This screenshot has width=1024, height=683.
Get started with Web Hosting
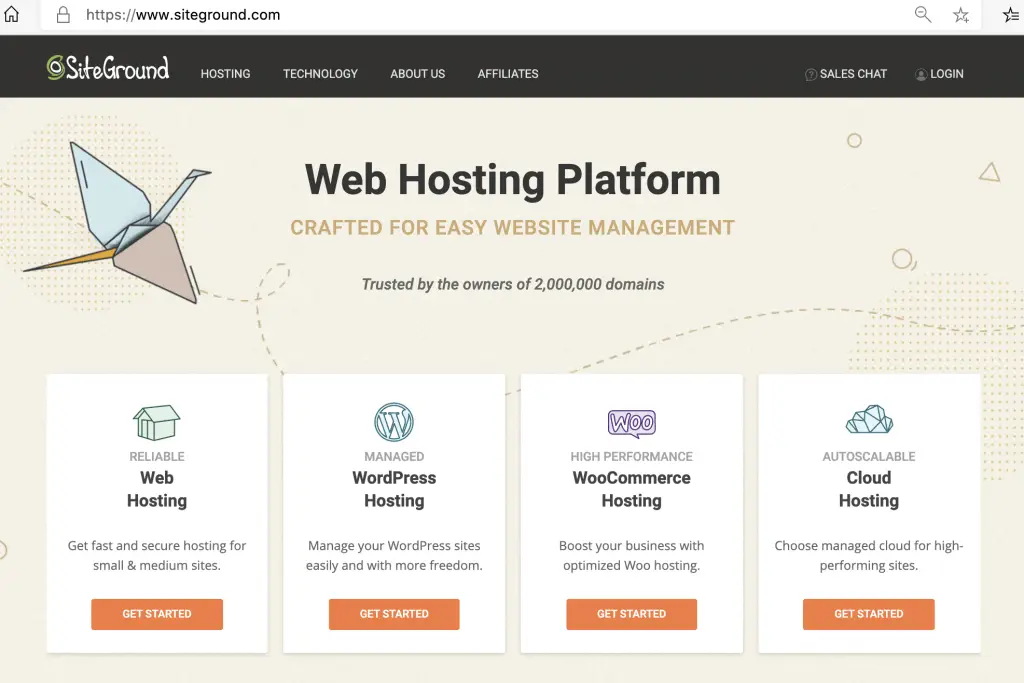(157, 614)
